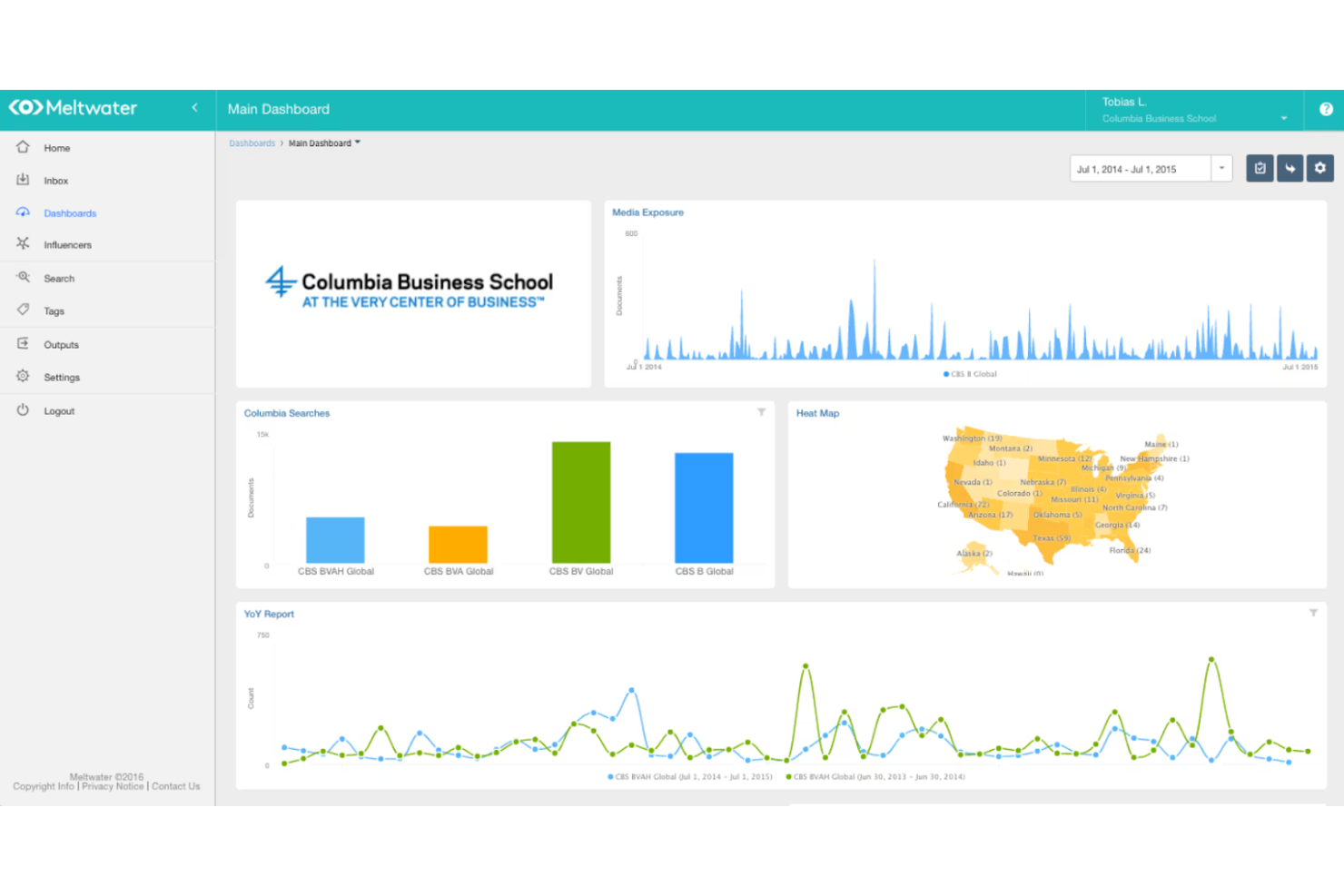The height and width of the screenshot is (896, 1344).
Task: Click Georgia (14) map label
Action: (x=1117, y=525)
